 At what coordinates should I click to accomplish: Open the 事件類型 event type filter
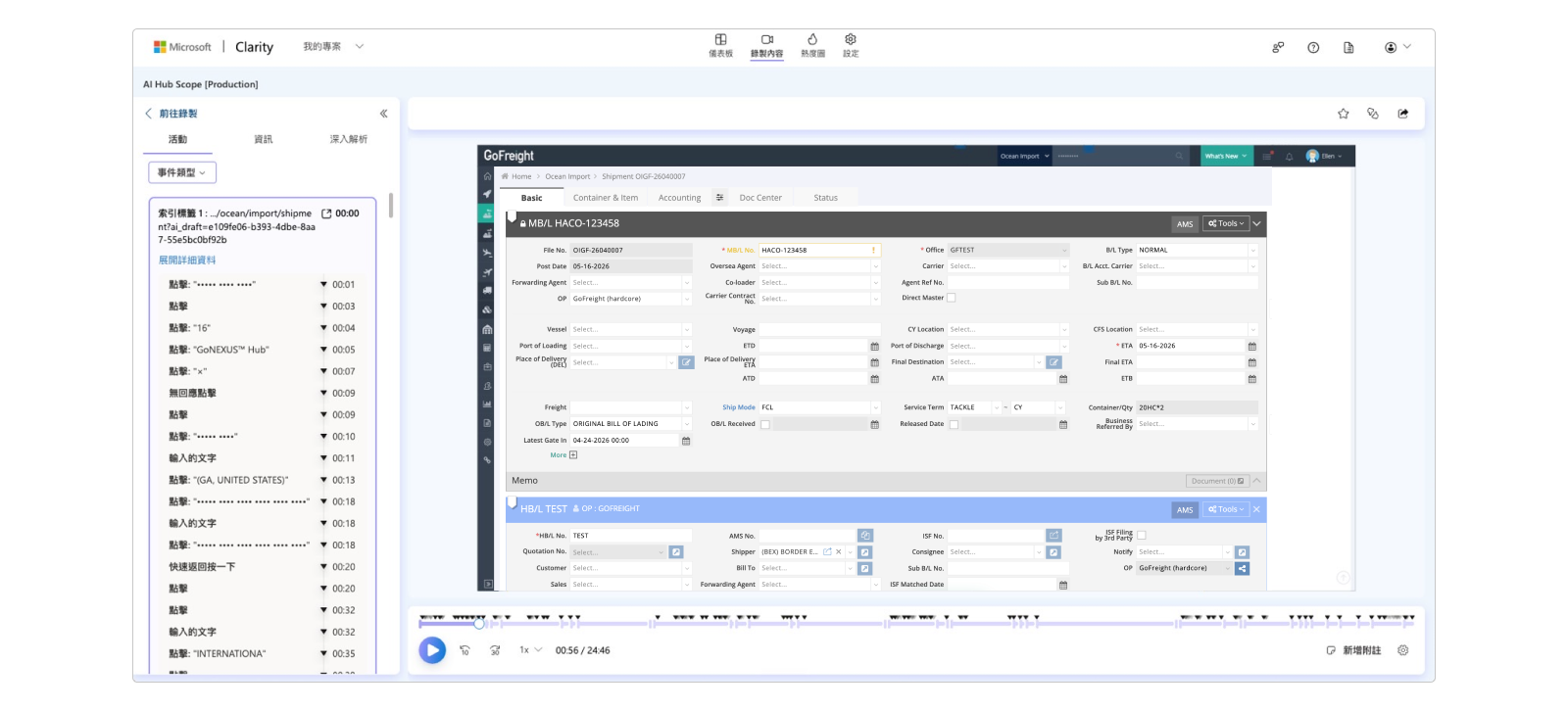[x=182, y=172]
